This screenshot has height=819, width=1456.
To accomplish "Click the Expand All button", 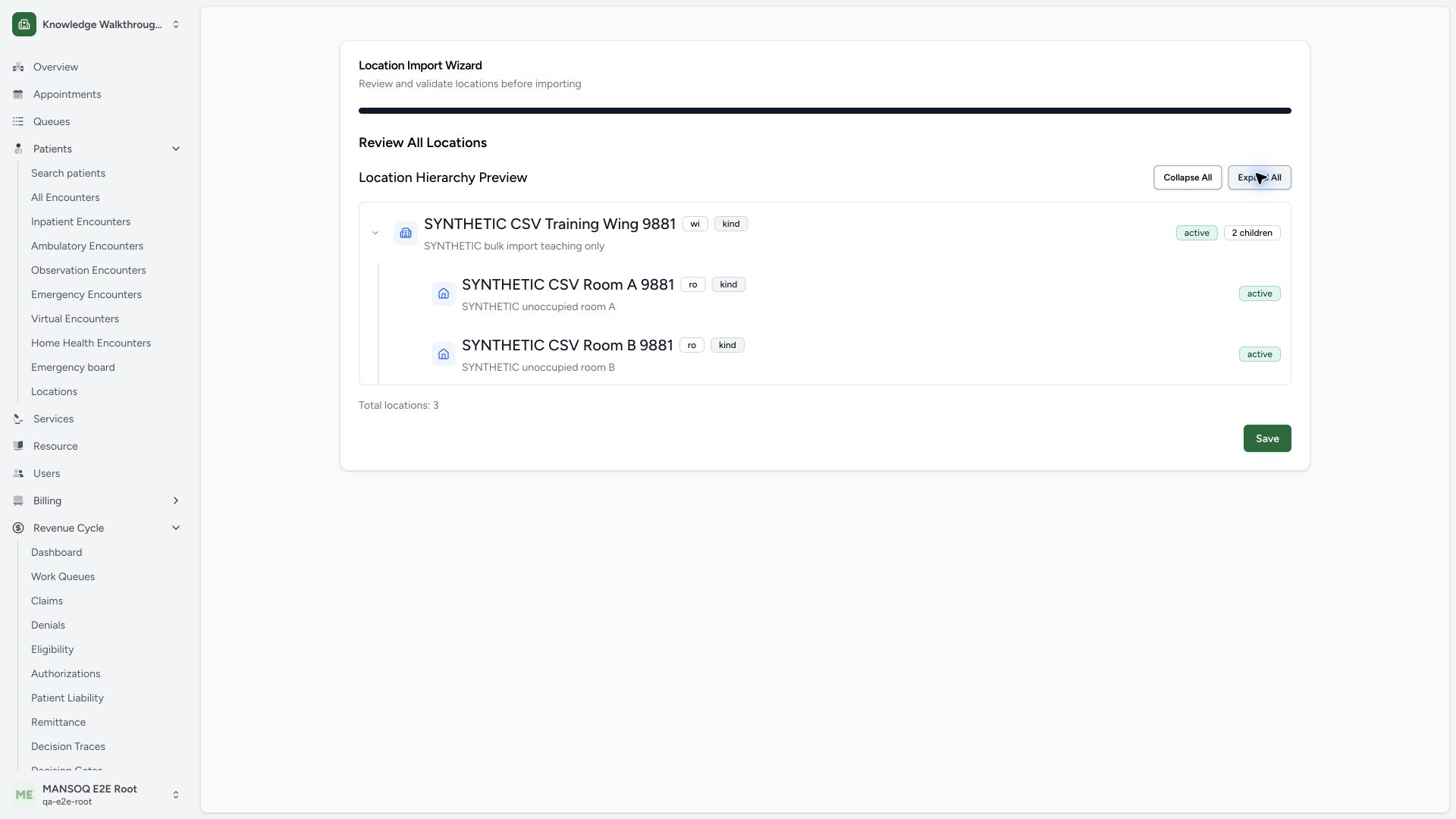I will 1260,177.
